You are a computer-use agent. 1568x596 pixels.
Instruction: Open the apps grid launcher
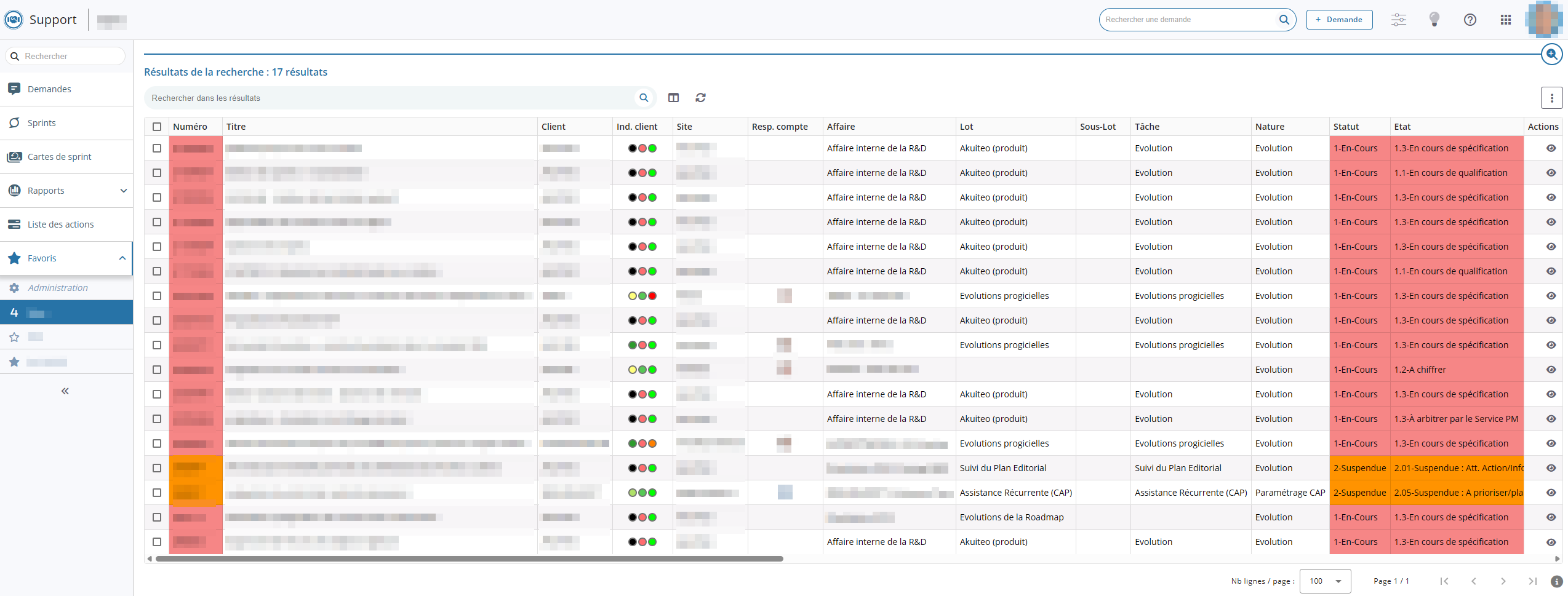[x=1505, y=20]
